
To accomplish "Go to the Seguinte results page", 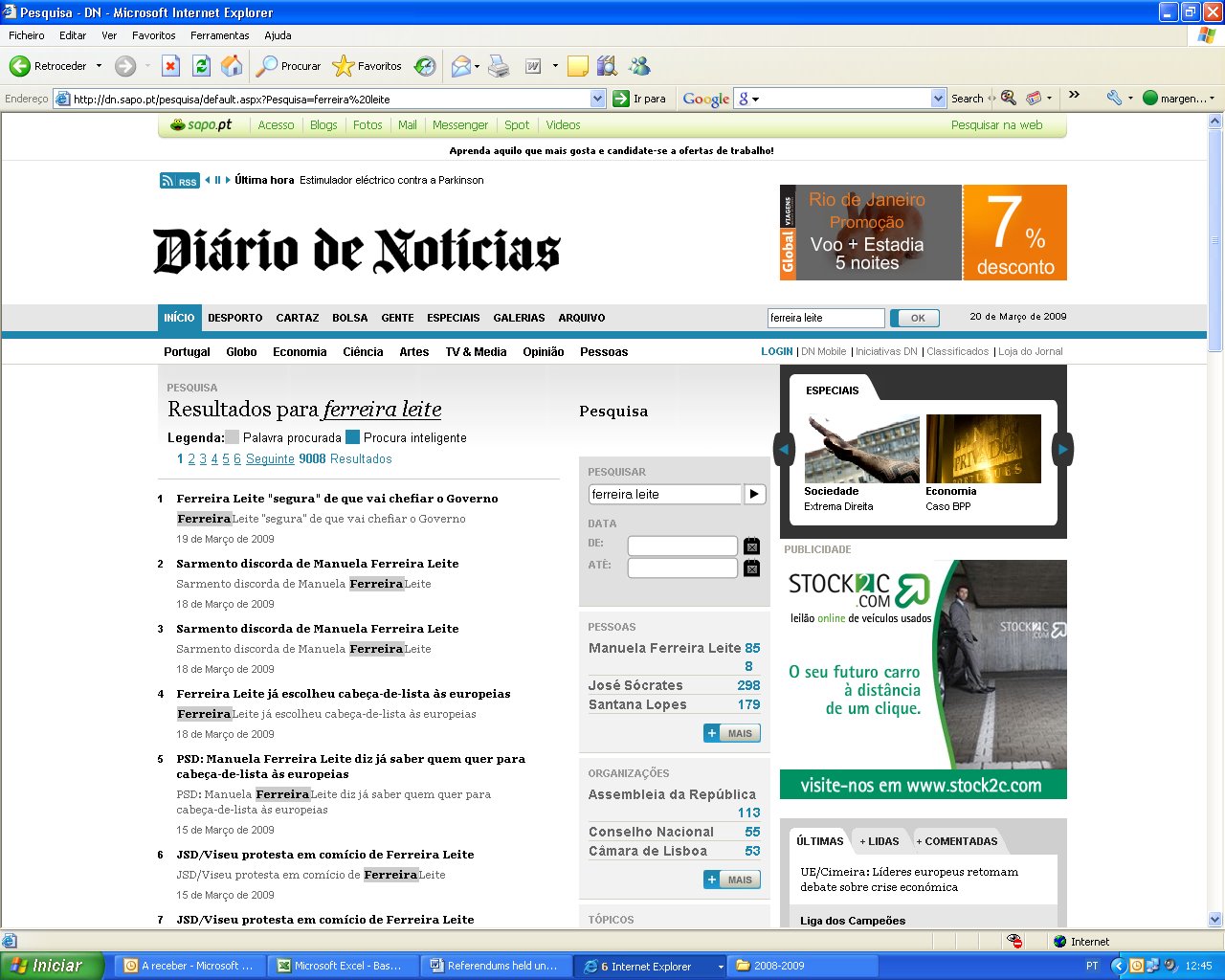I will [x=270, y=459].
